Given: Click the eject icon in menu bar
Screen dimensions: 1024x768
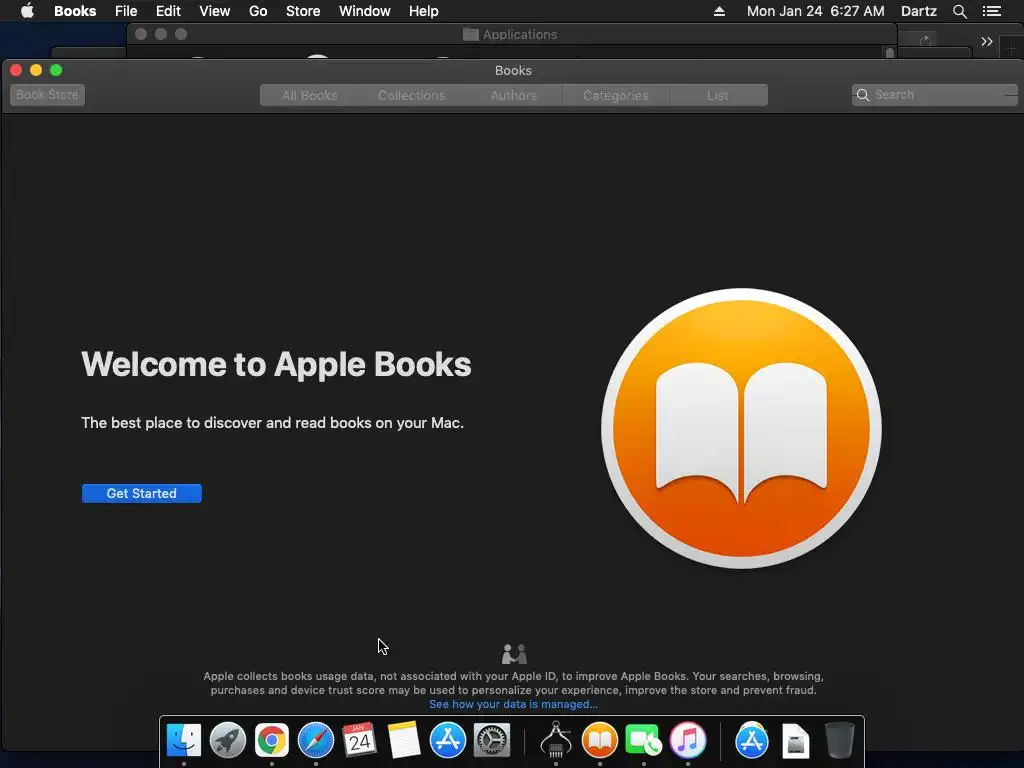Looking at the screenshot, I should pyautogui.click(x=719, y=11).
